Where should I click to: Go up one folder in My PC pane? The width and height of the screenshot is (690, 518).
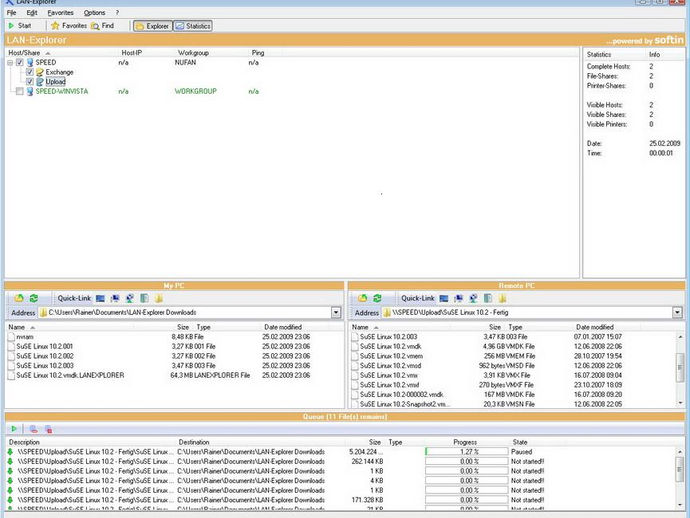(x=19, y=298)
